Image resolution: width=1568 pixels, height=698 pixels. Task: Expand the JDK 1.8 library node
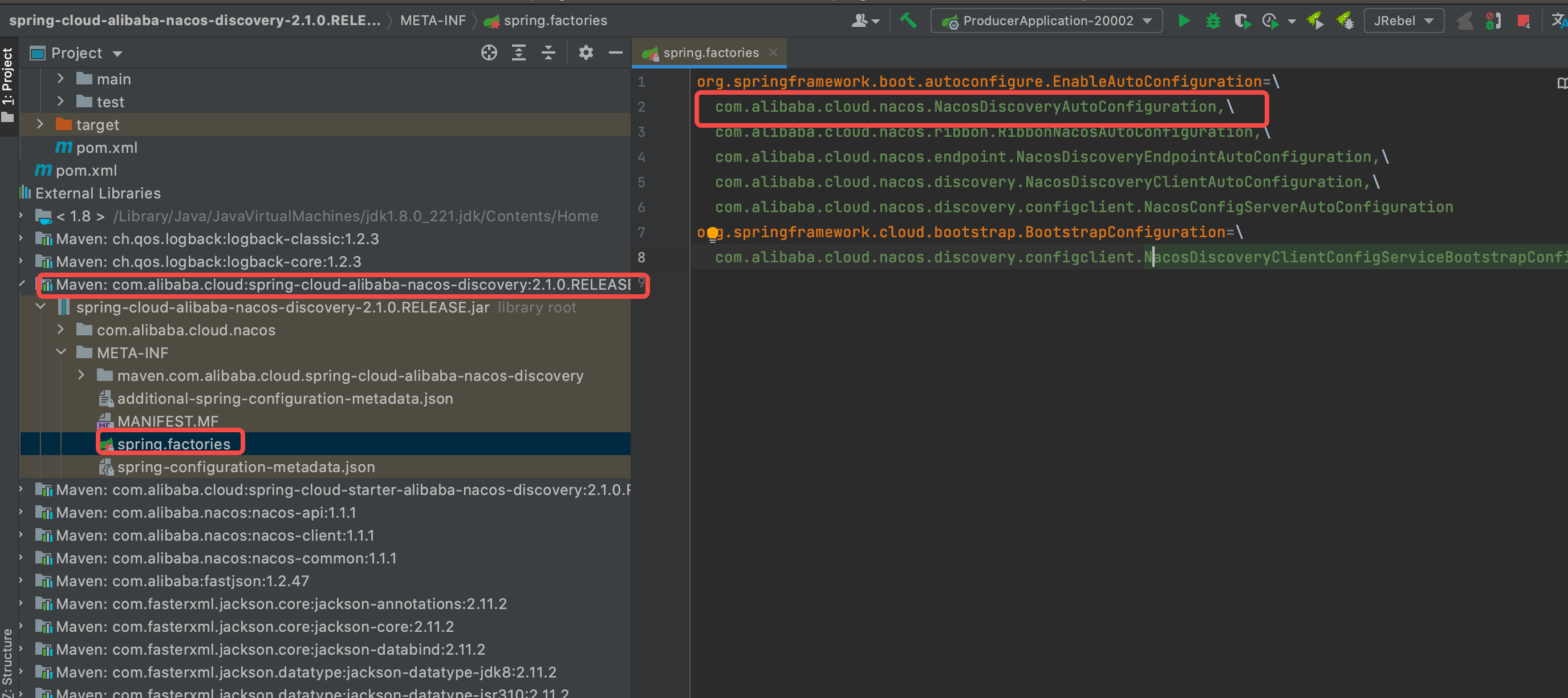21,216
